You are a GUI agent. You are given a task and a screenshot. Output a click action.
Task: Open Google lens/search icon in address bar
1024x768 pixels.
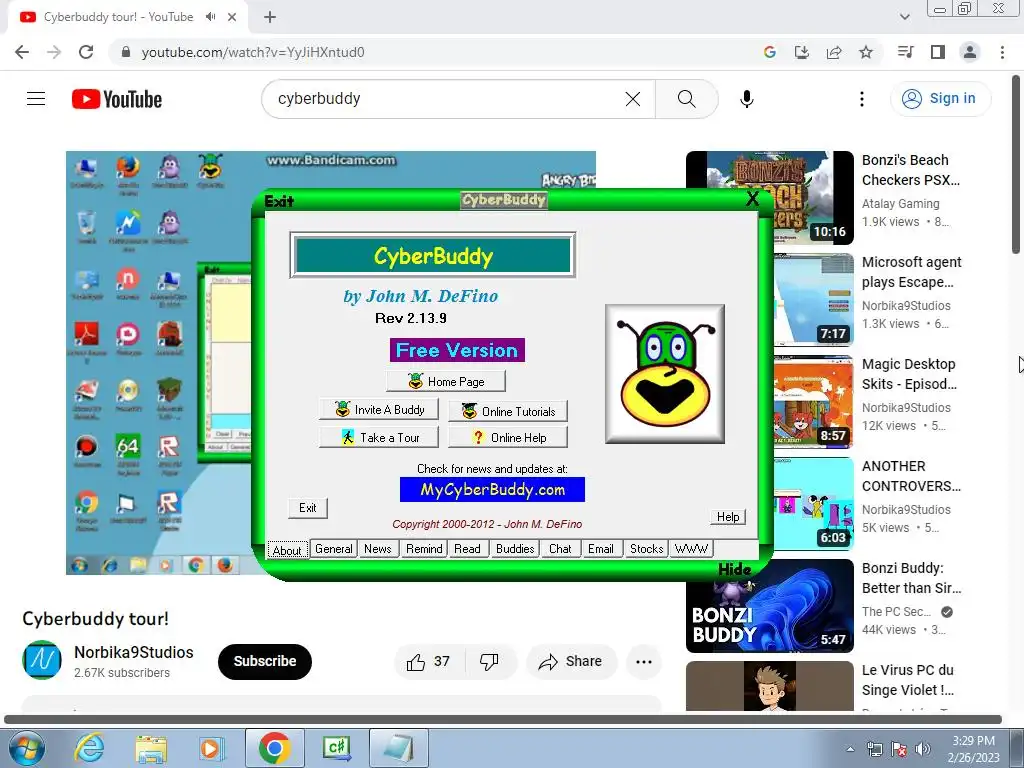point(769,52)
